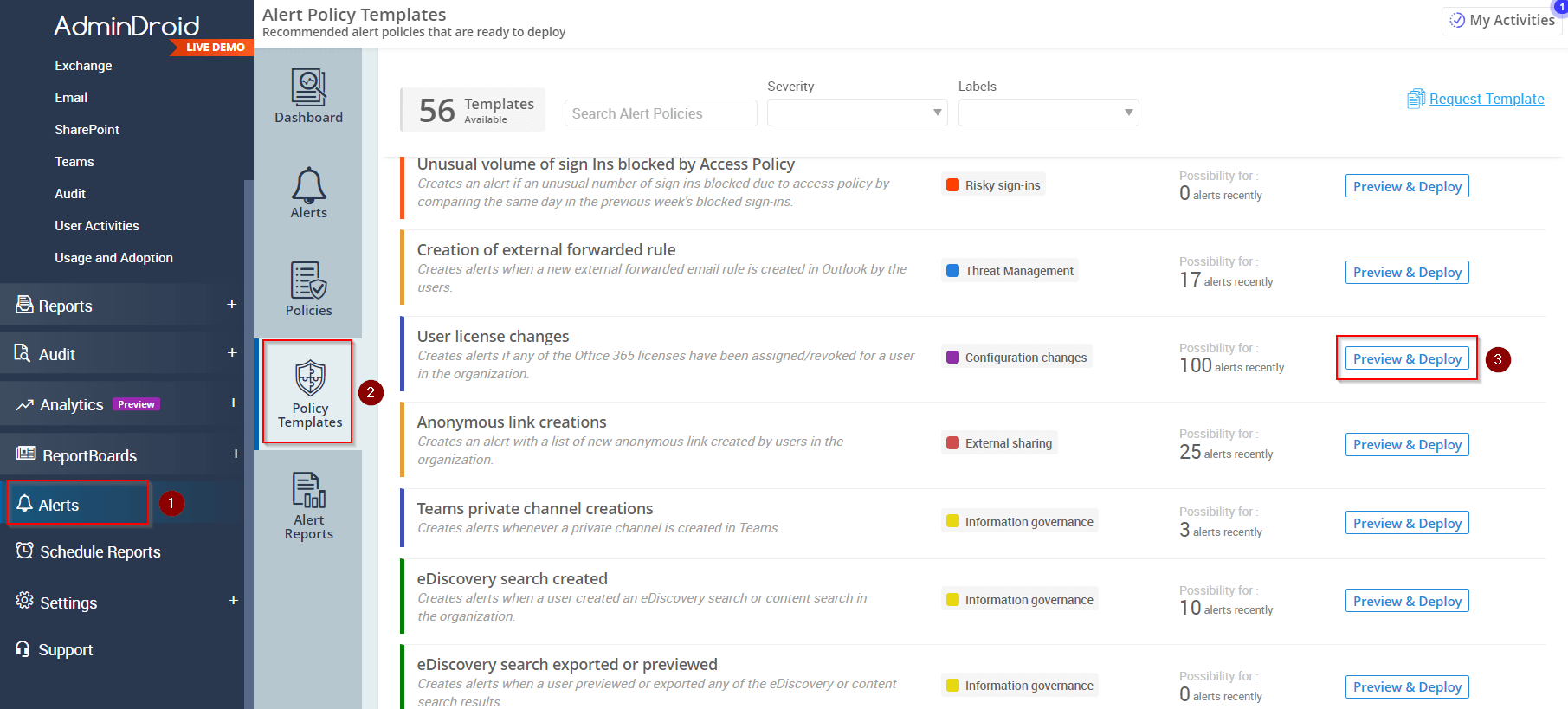Open Usage and Adoption menu item
Viewport: 1568px width, 709px height.
tap(113, 258)
